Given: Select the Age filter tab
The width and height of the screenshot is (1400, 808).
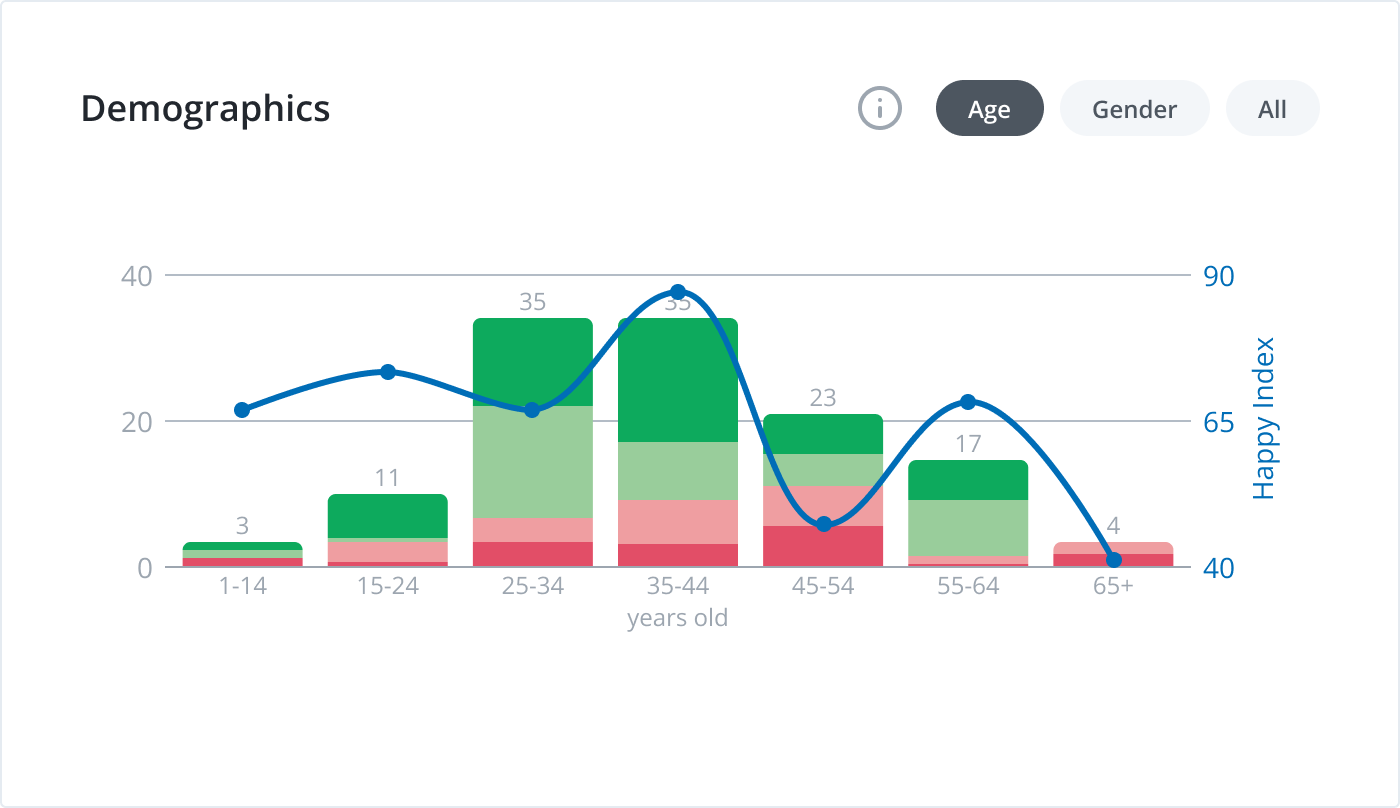Looking at the screenshot, I should 989,108.
